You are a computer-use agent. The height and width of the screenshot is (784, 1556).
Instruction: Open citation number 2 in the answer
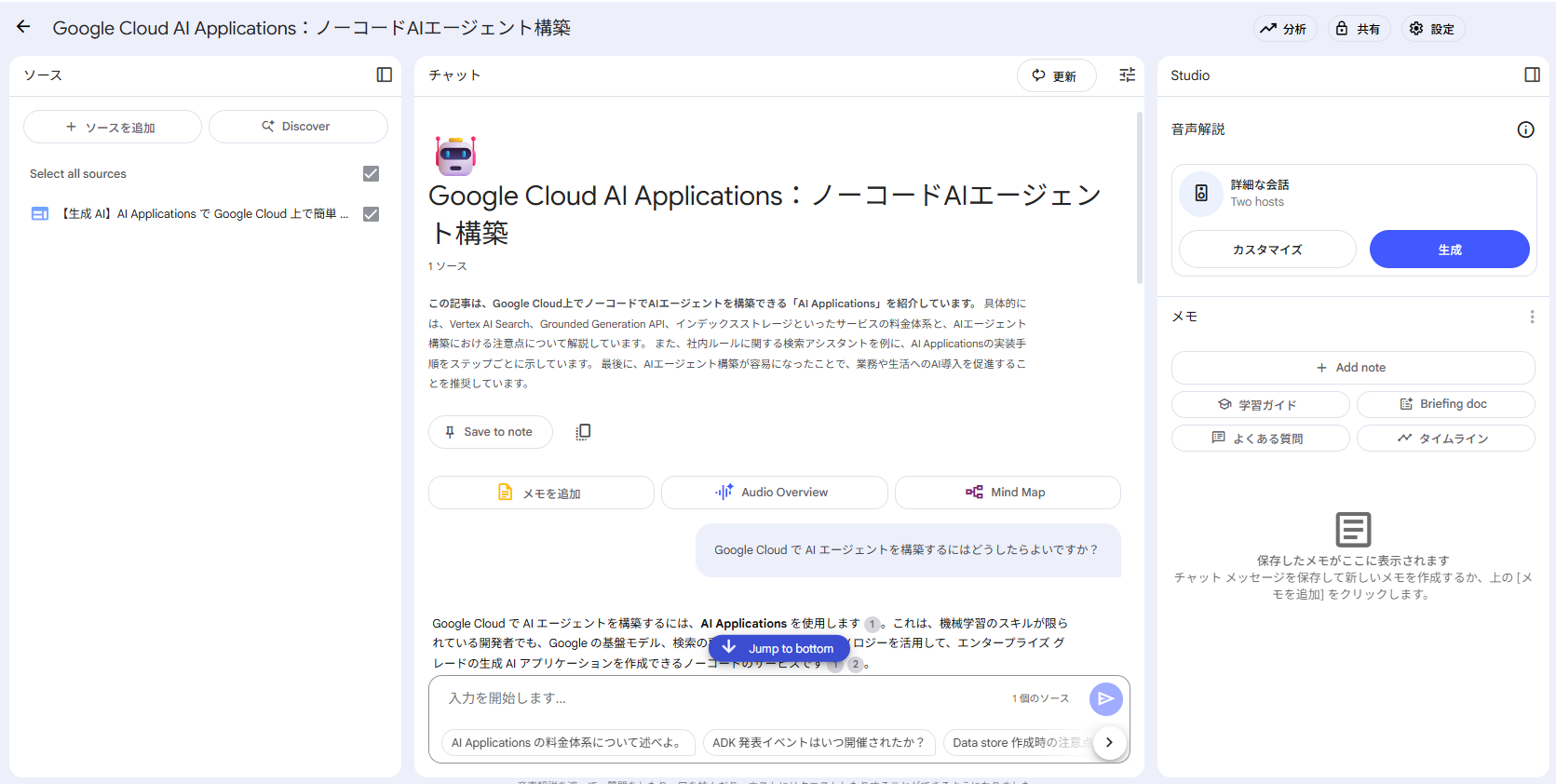856,664
